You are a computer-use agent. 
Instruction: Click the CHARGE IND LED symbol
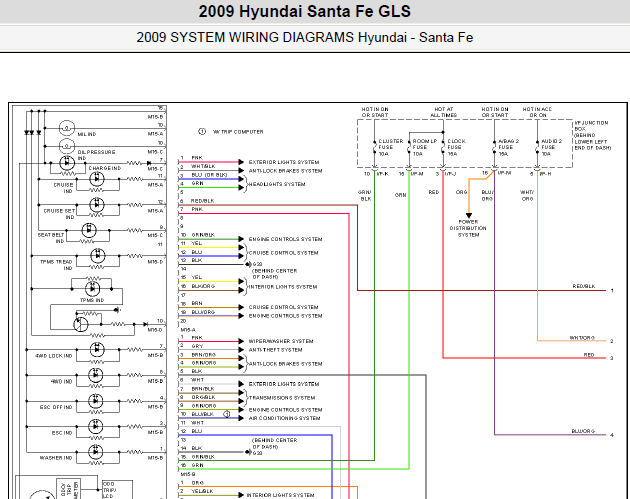67,163
